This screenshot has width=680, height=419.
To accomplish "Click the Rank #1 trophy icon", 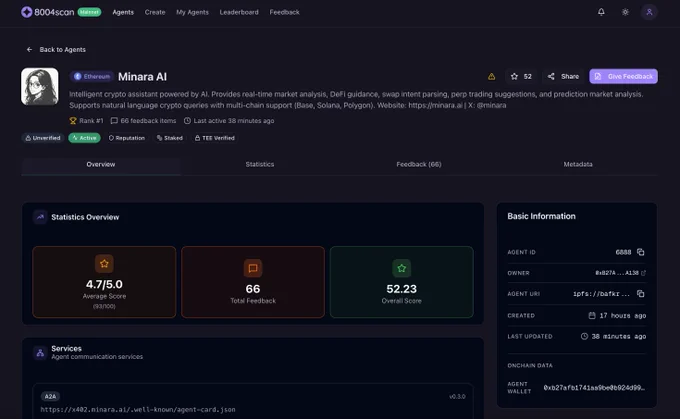I will point(73,121).
